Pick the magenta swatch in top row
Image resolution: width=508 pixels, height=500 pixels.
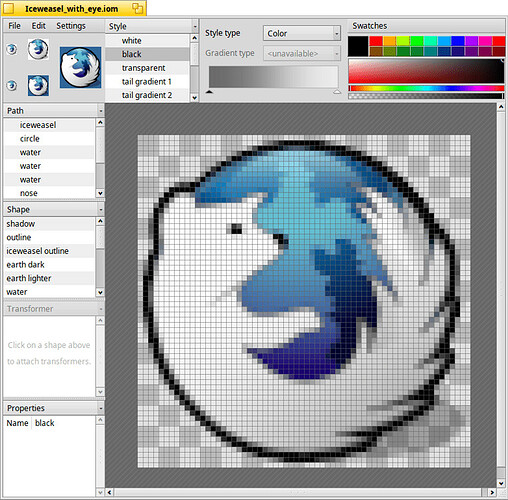[485, 41]
